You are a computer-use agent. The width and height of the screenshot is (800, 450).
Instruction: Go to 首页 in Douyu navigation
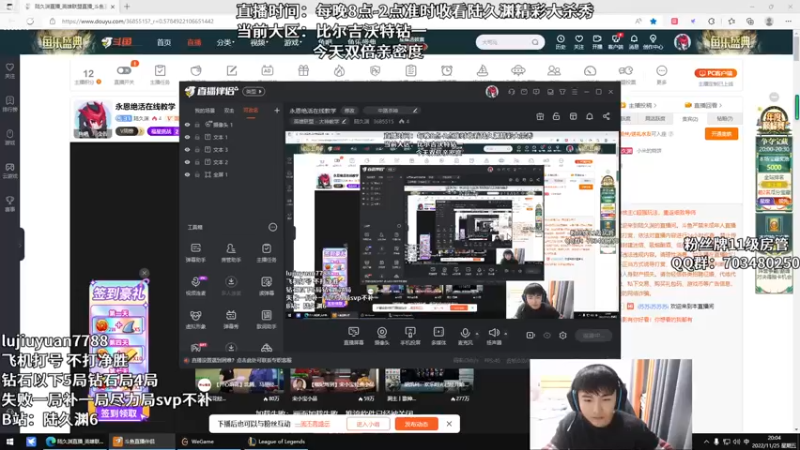pyautogui.click(x=164, y=42)
